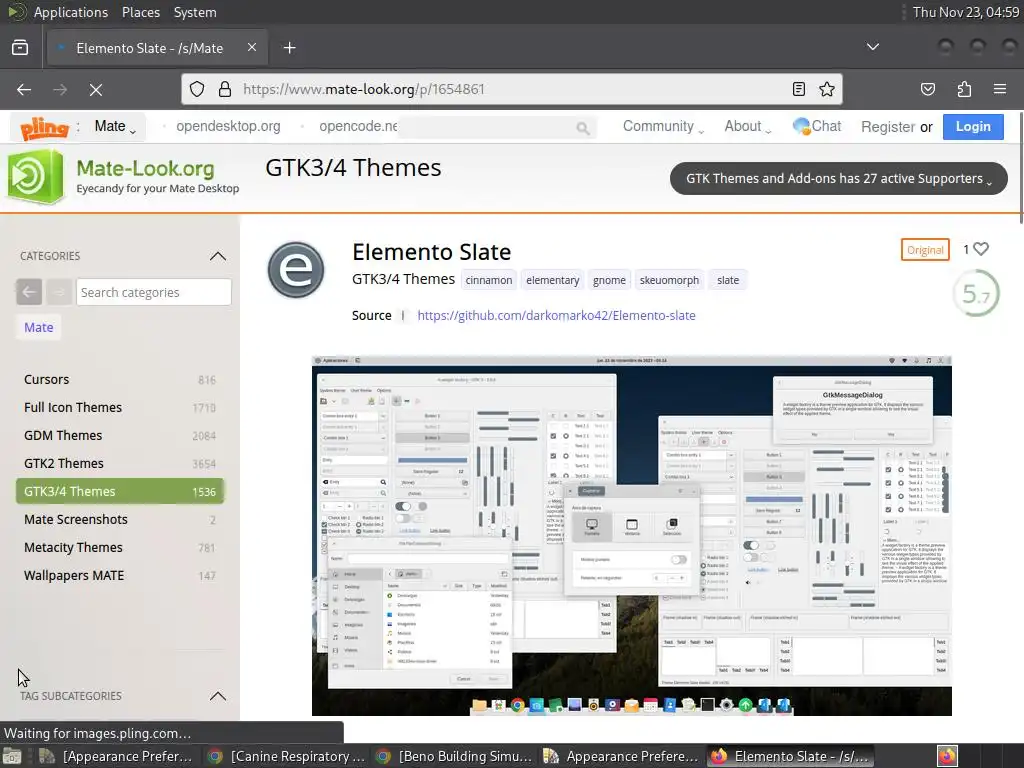This screenshot has height=768, width=1024.
Task: Click the Firefox icon in bottom-right tray
Action: point(947,756)
